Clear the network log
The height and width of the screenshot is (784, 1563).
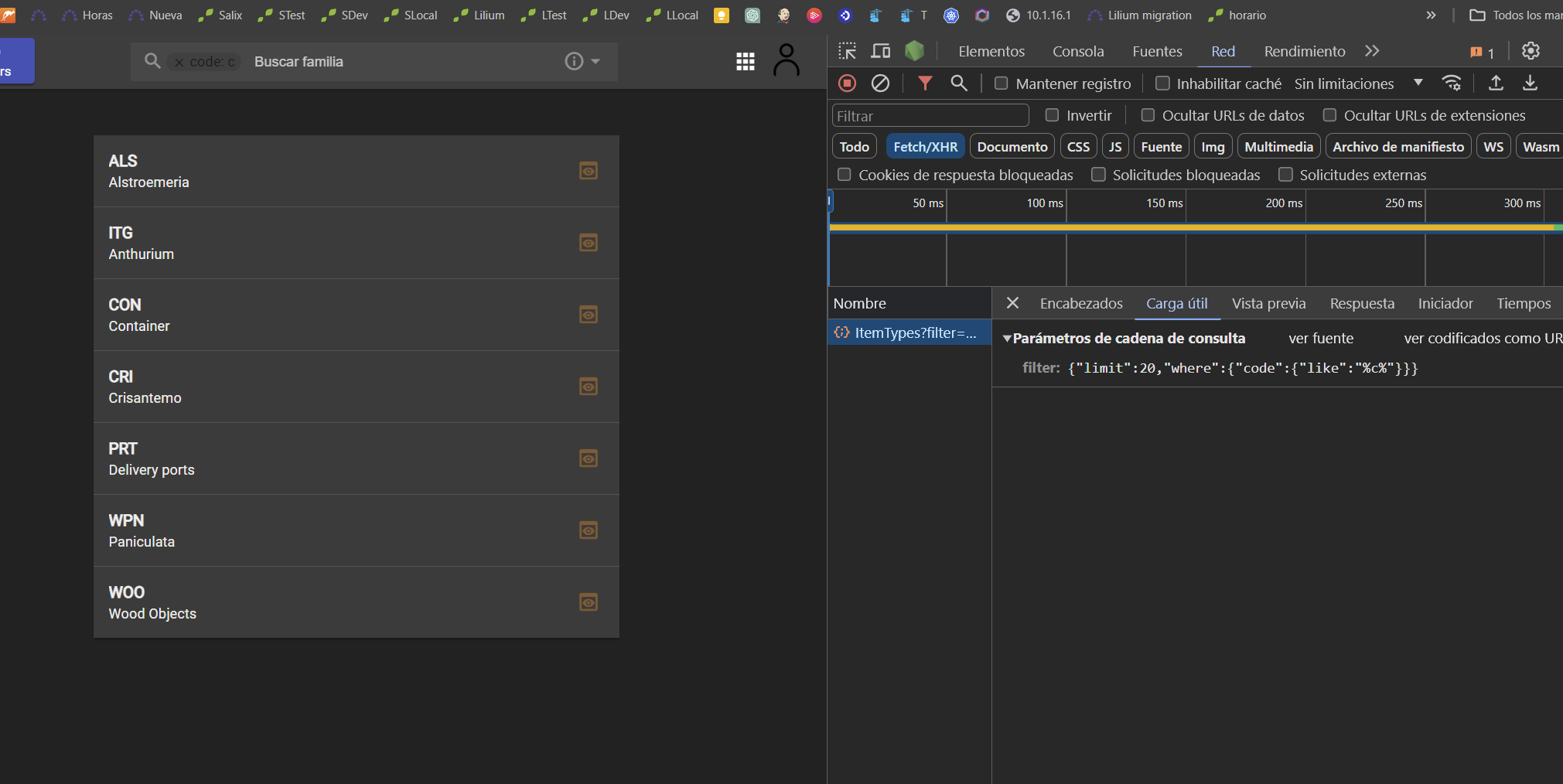point(880,83)
